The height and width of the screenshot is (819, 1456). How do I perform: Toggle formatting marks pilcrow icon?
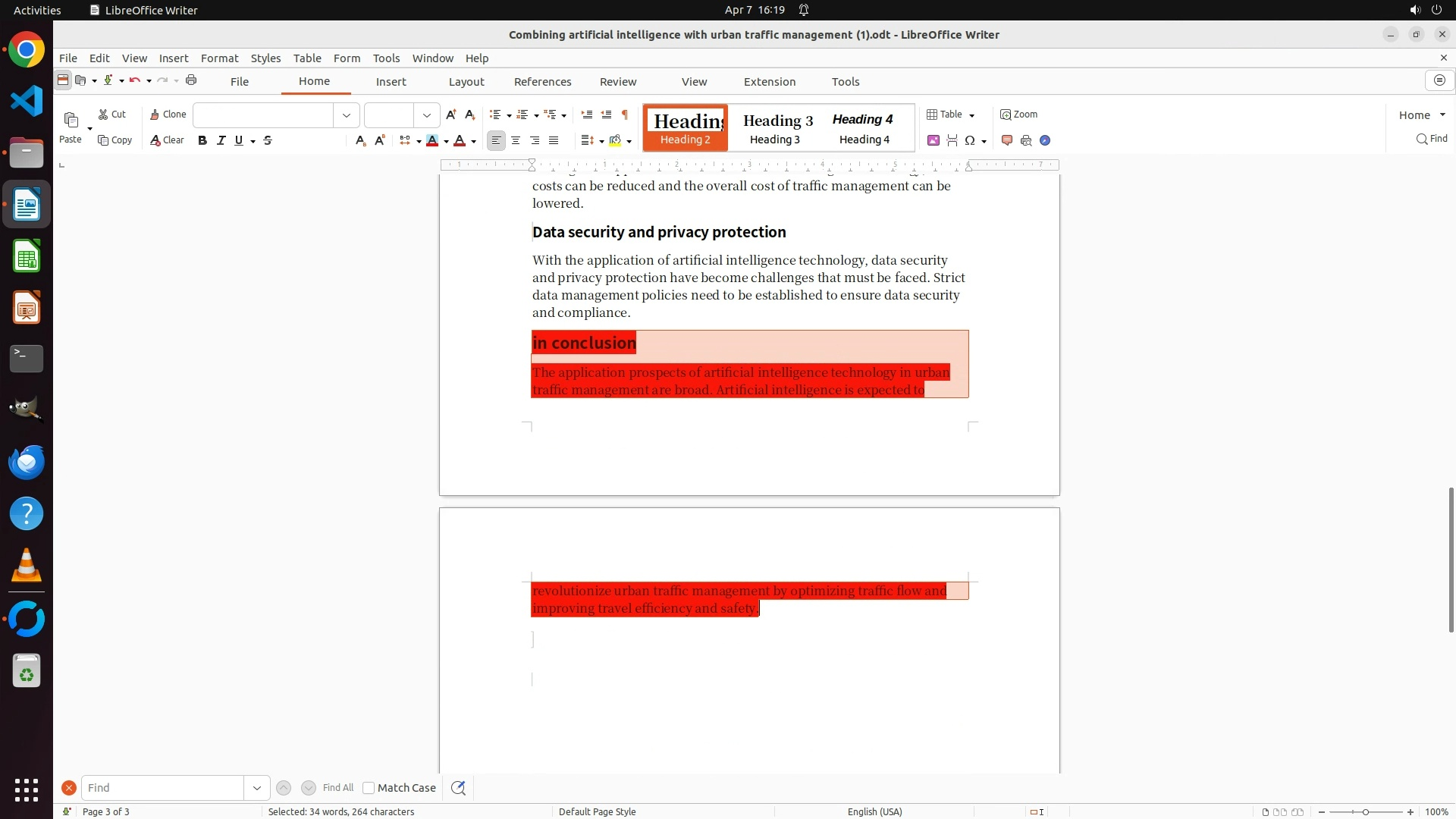625,115
